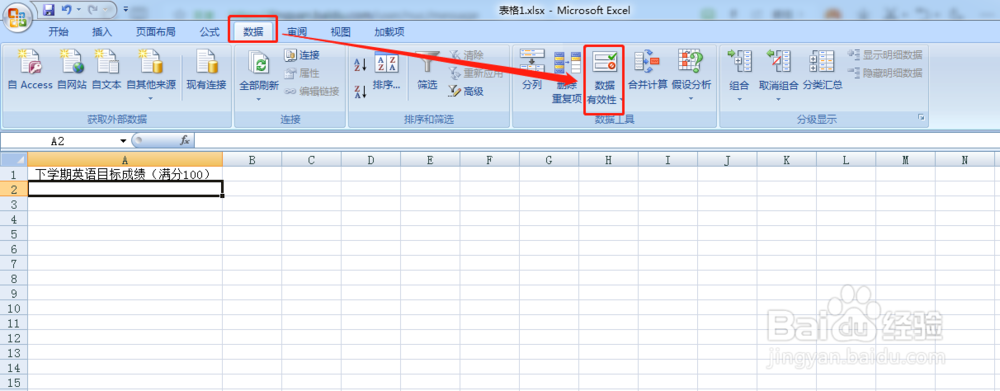Click the 属性 button
The height and width of the screenshot is (391, 1000).
(x=302, y=73)
